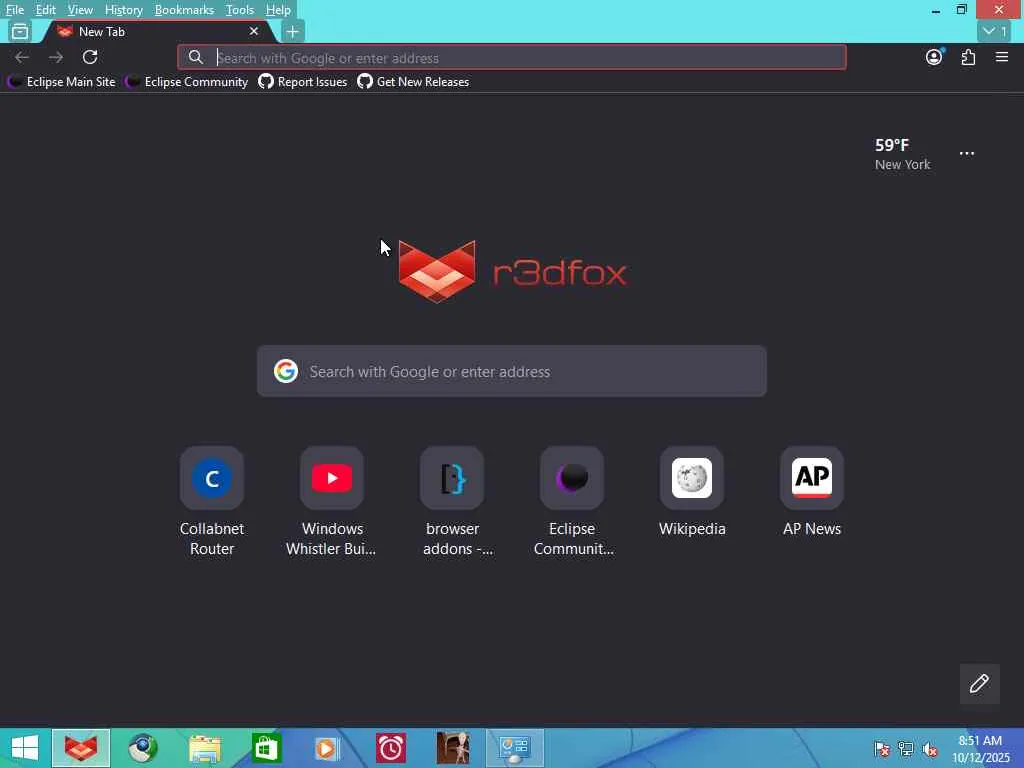Open the View menu
The image size is (1024, 768).
tap(80, 10)
